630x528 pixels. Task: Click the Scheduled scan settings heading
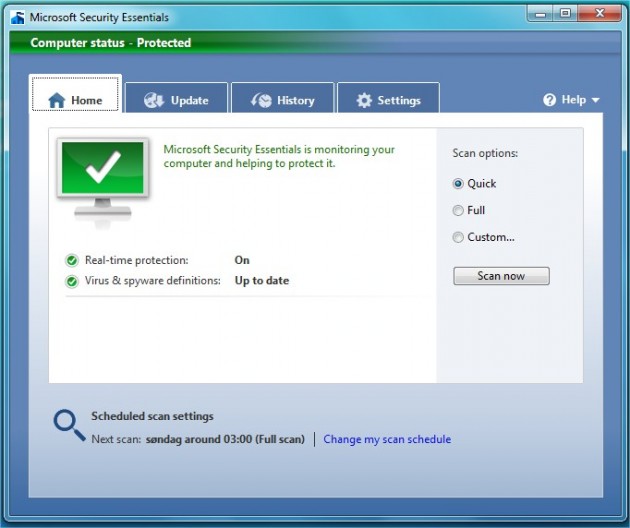pyautogui.click(x=152, y=416)
